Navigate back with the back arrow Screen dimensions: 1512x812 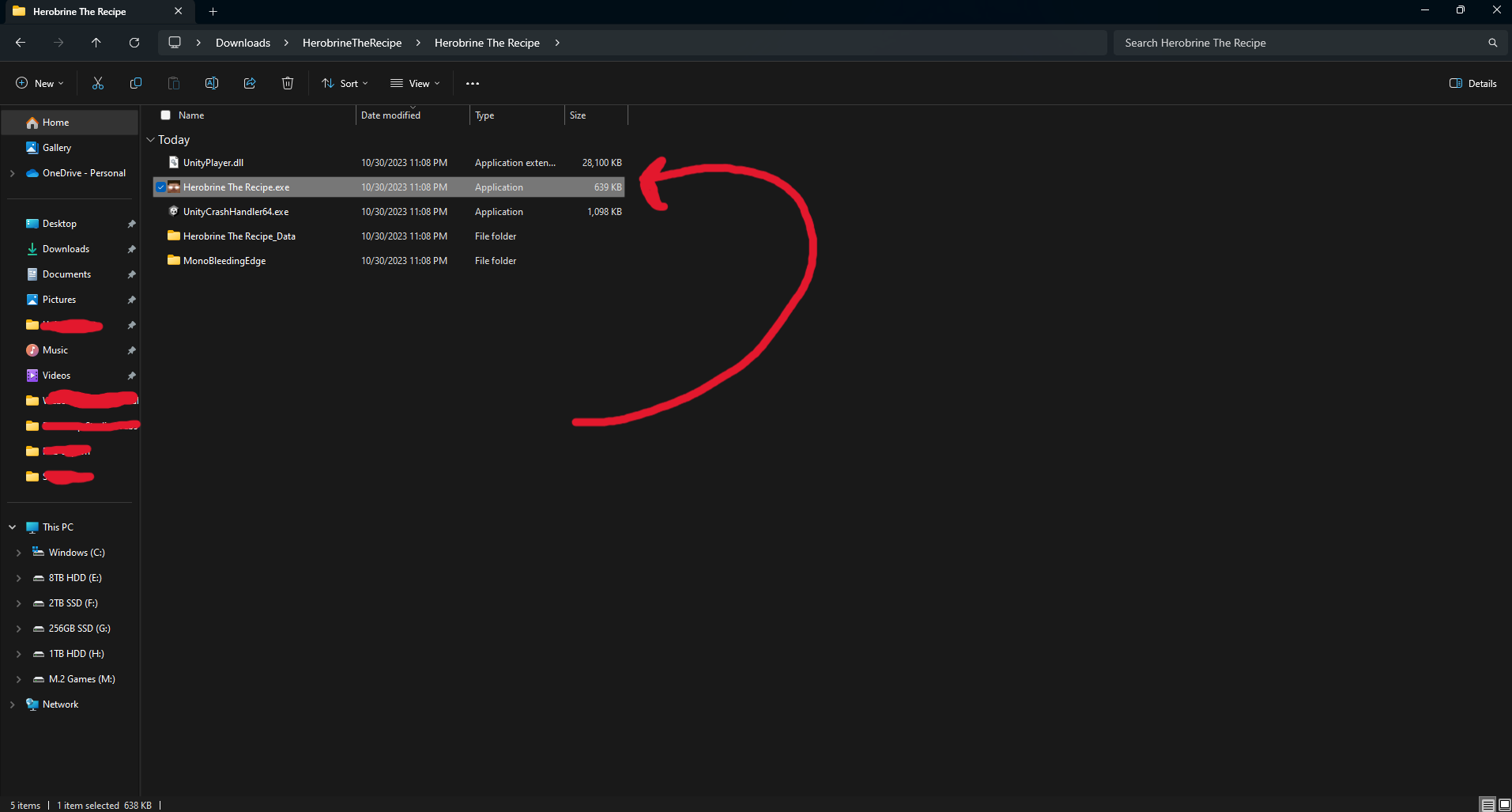[x=21, y=43]
